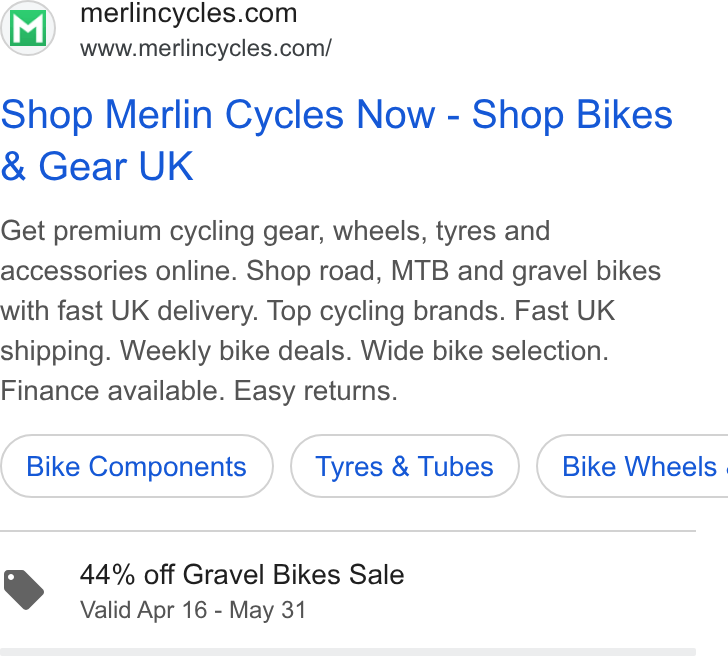This screenshot has width=728, height=656.
Task: Click the 'Wide bike selection' phrase
Action: [x=485, y=351]
